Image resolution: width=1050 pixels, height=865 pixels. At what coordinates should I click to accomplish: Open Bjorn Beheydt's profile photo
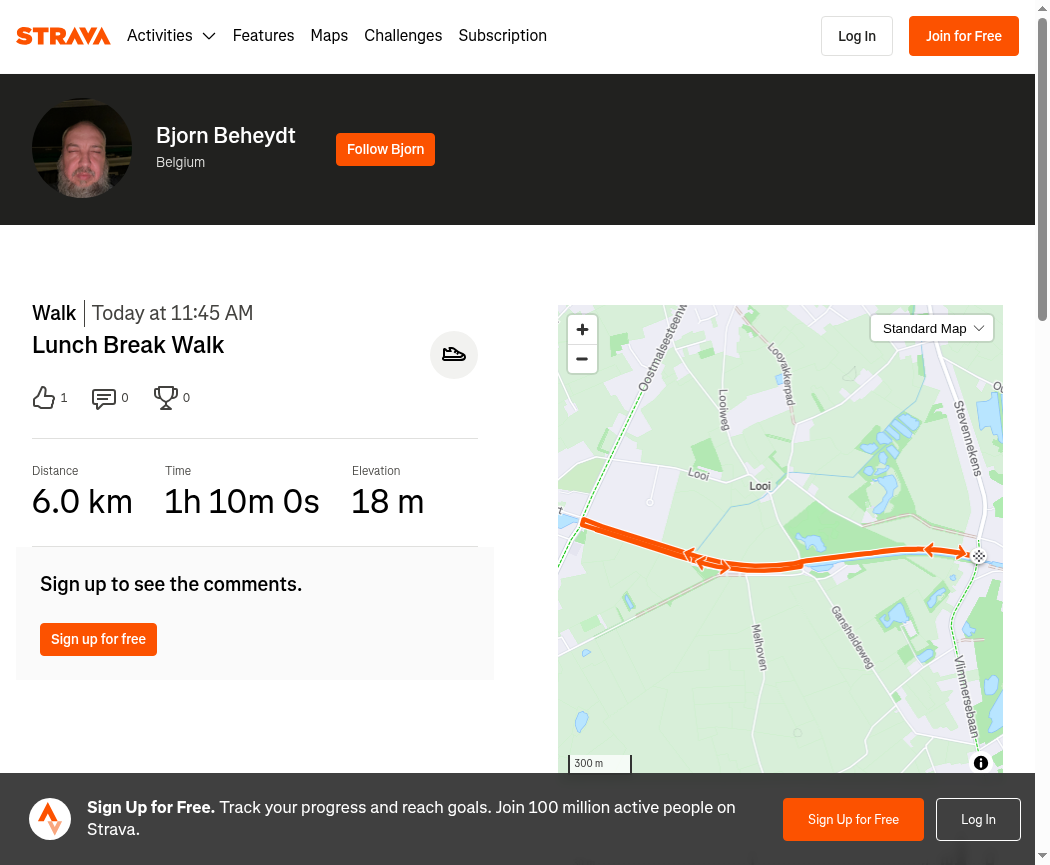[x=82, y=149]
